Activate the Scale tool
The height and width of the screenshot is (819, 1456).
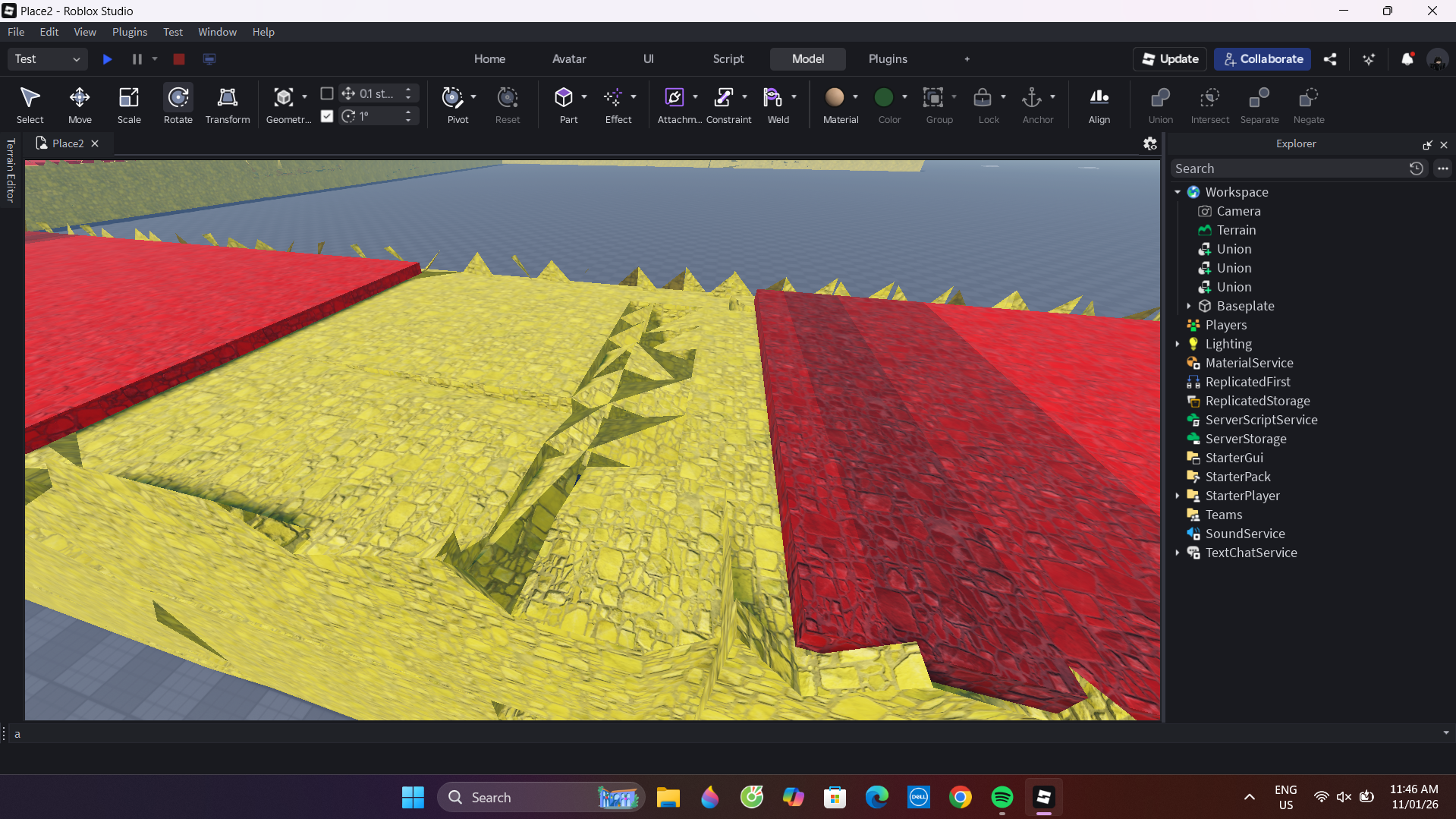tap(129, 104)
